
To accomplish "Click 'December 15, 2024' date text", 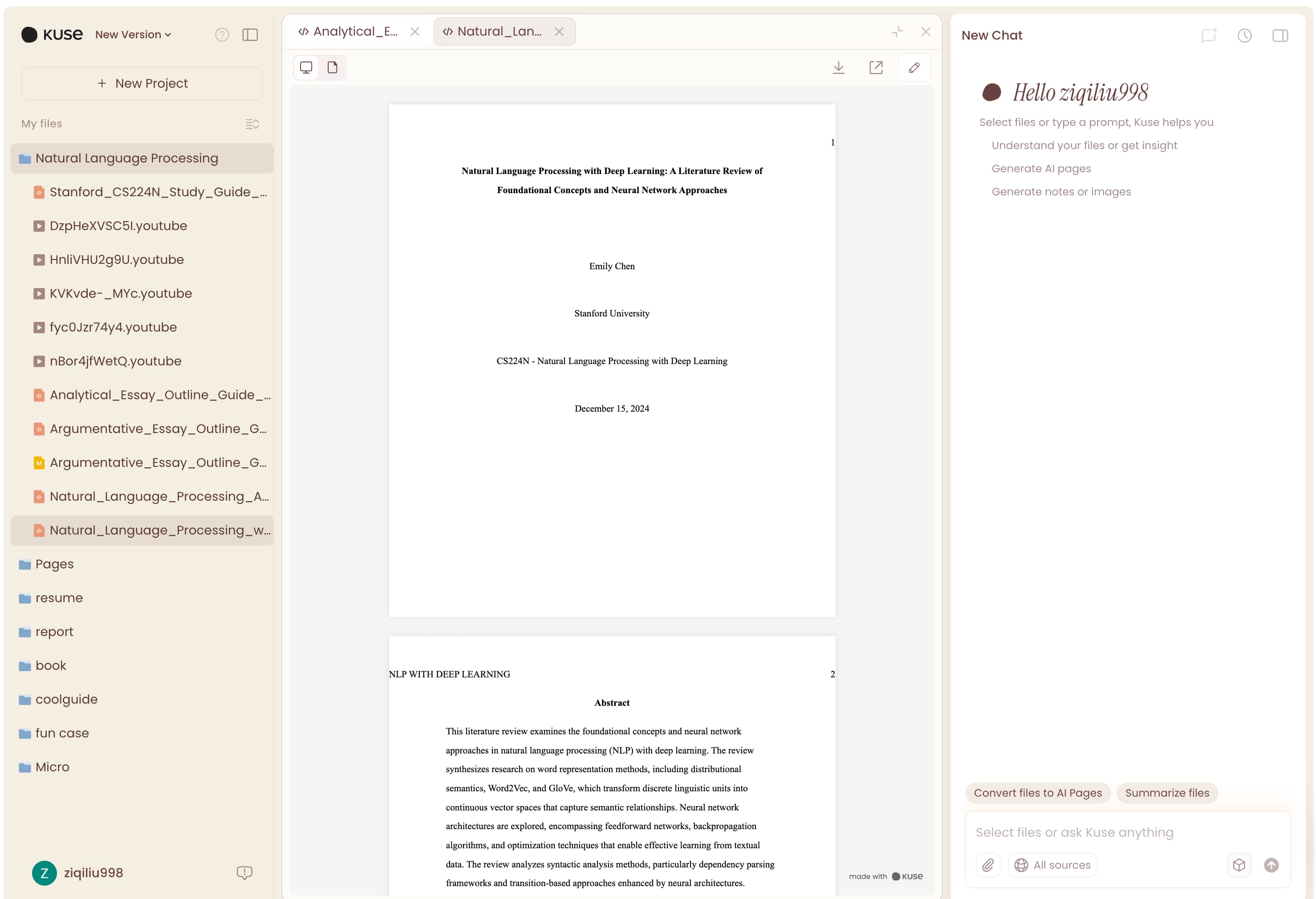I will coord(612,409).
